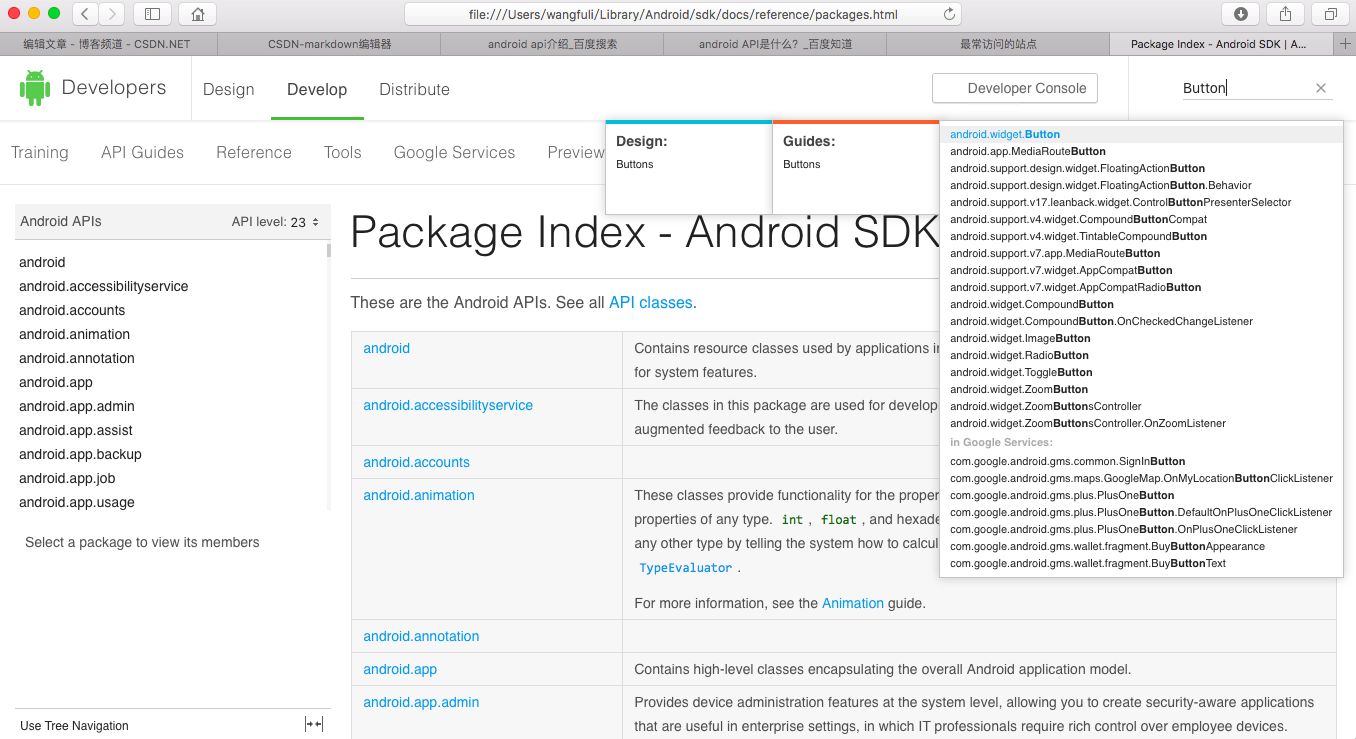The image size is (1356, 739).
Task: Switch to the CSDN-markdown编辑器 tab
Action: (x=330, y=44)
